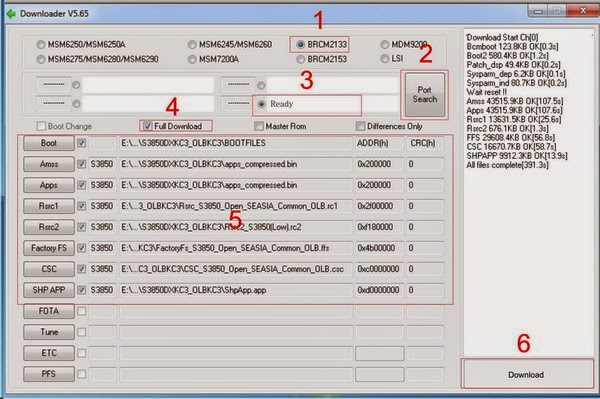Viewport: 600px width, 399px height.
Task: Click the FOTA file button
Action: (49, 311)
